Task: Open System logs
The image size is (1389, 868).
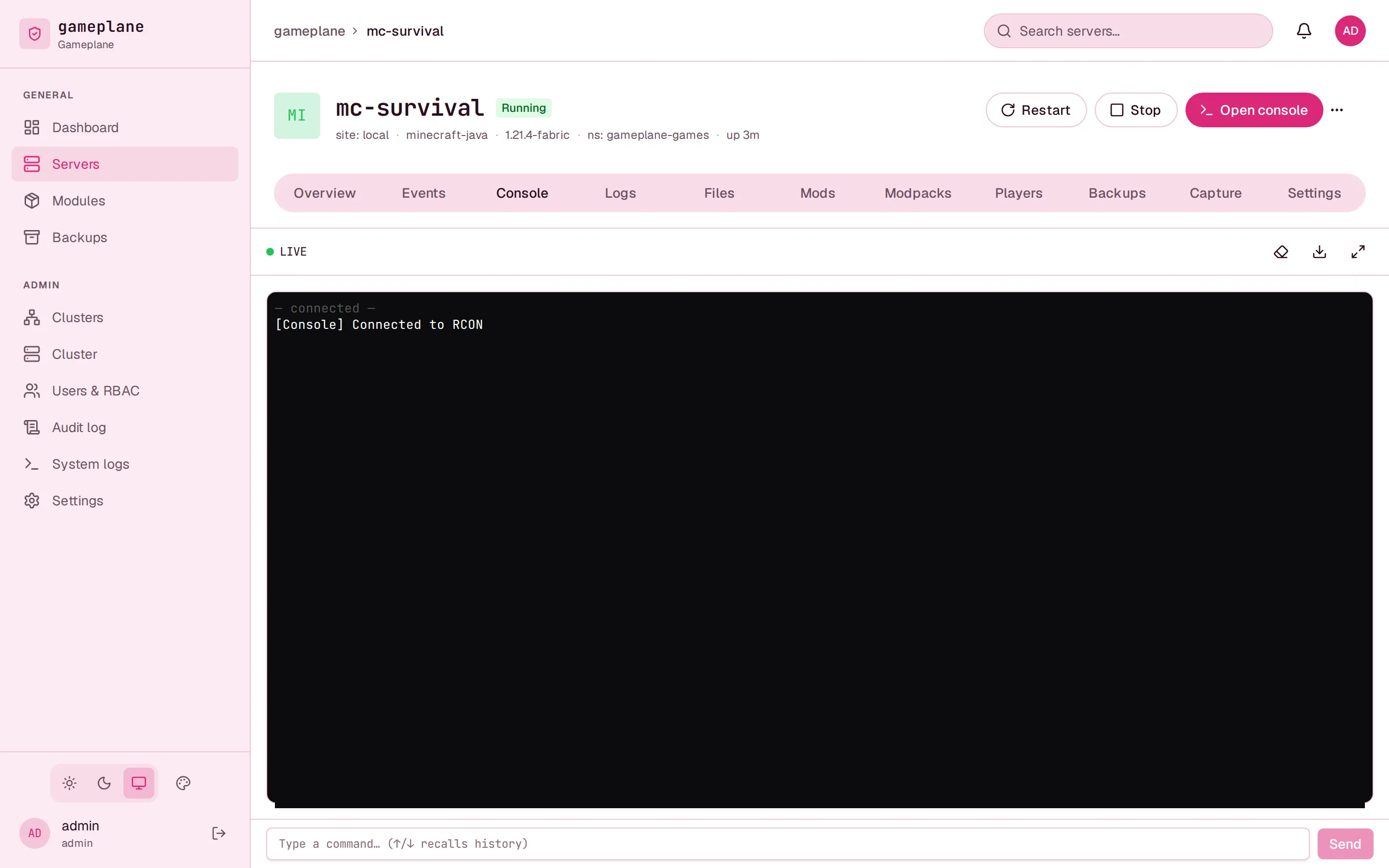Action: tap(124, 464)
